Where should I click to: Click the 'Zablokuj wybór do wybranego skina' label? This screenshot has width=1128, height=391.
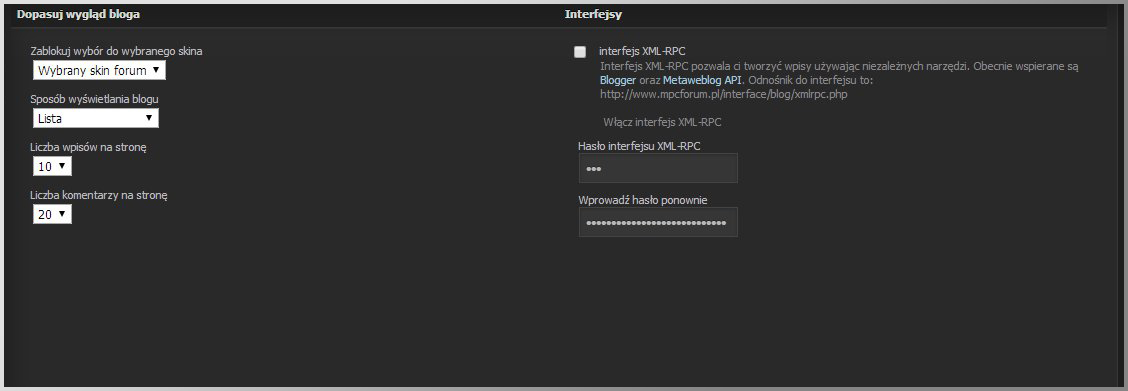pos(117,52)
